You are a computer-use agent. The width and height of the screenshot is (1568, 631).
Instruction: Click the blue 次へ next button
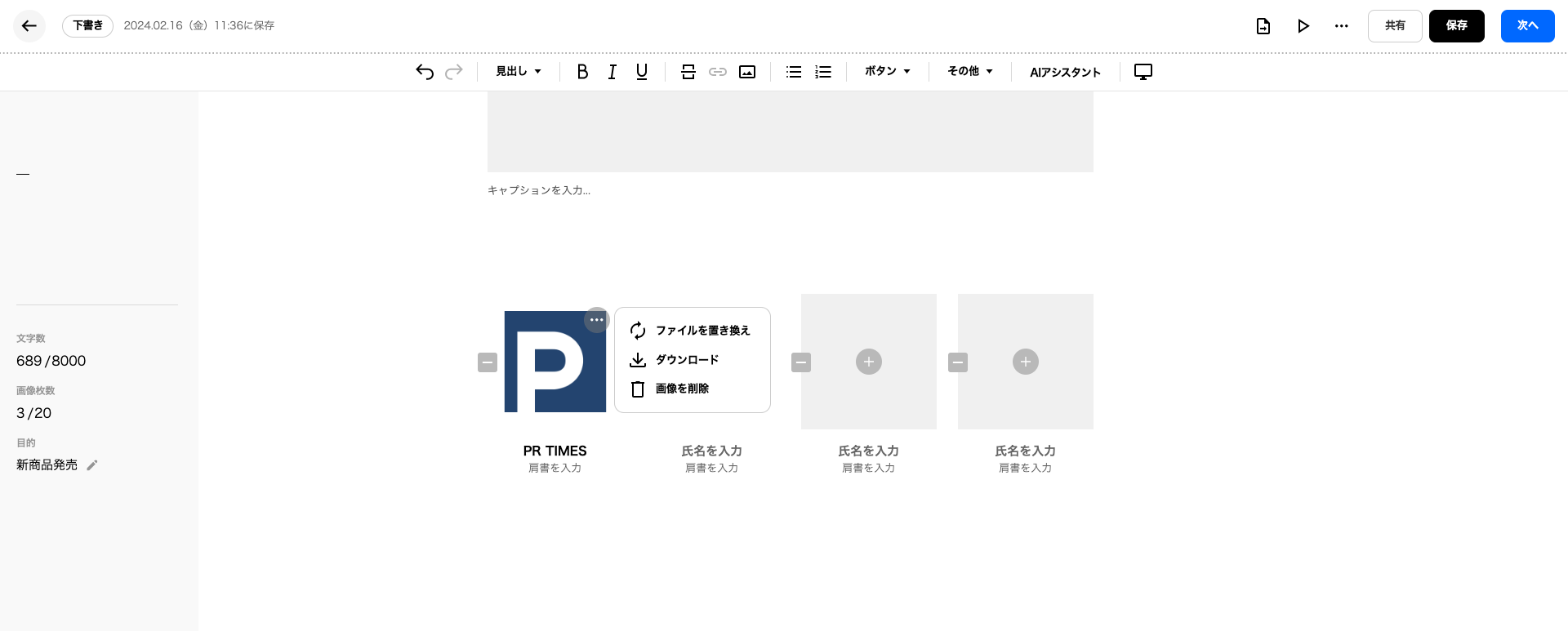tap(1527, 26)
